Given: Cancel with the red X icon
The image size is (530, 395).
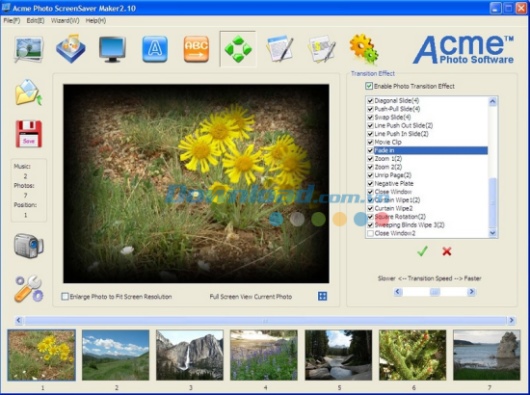Looking at the screenshot, I should point(447,251).
